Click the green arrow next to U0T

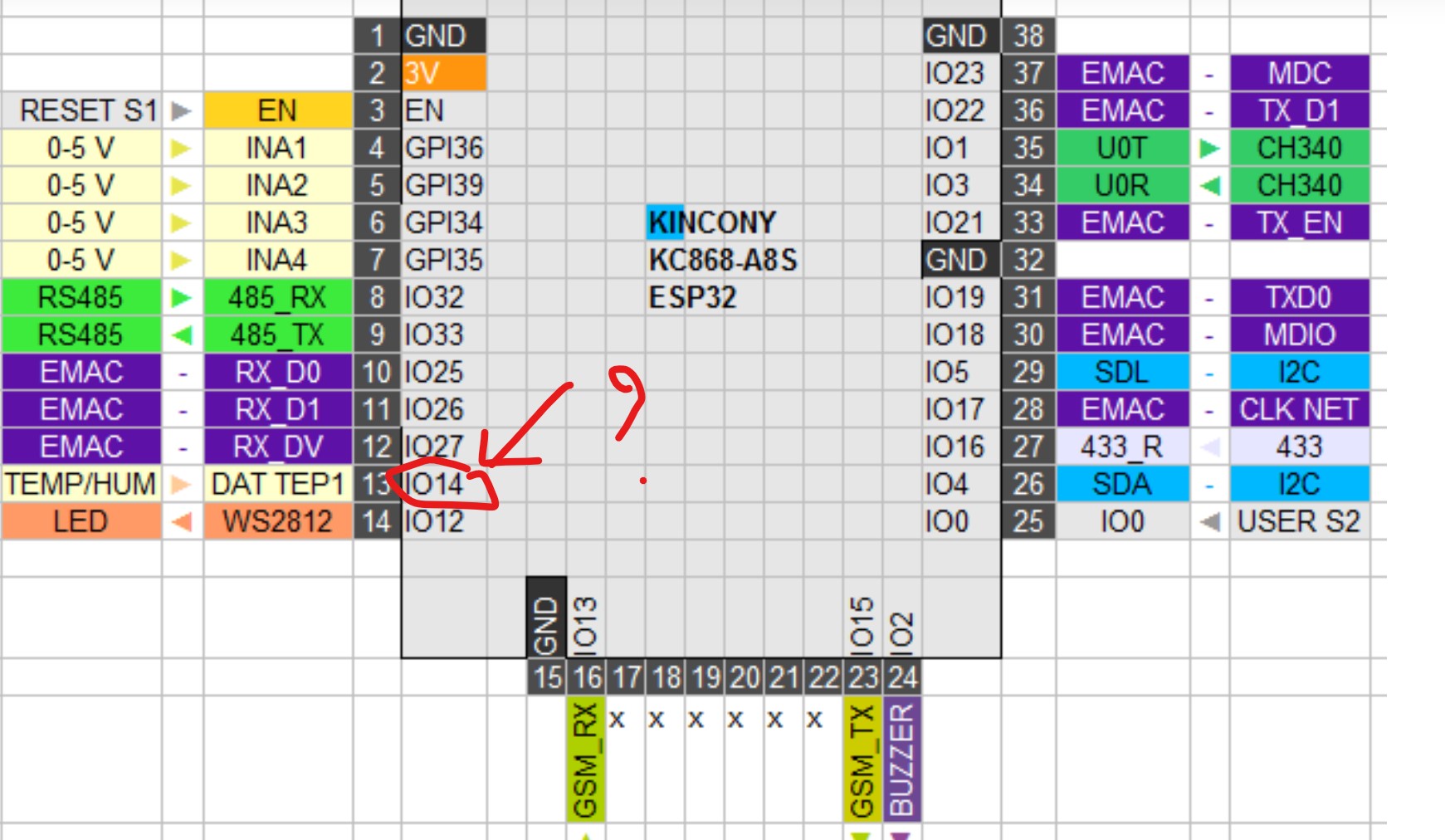coord(1209,149)
